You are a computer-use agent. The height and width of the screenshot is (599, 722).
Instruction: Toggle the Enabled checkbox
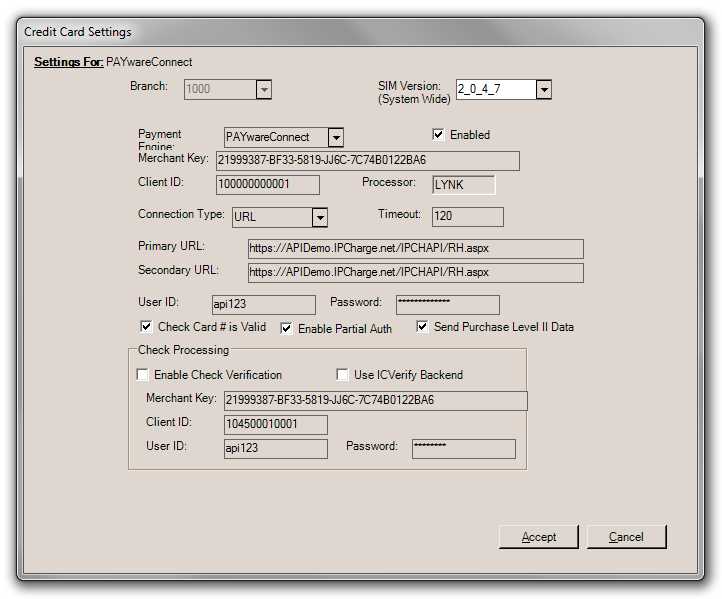(x=438, y=134)
